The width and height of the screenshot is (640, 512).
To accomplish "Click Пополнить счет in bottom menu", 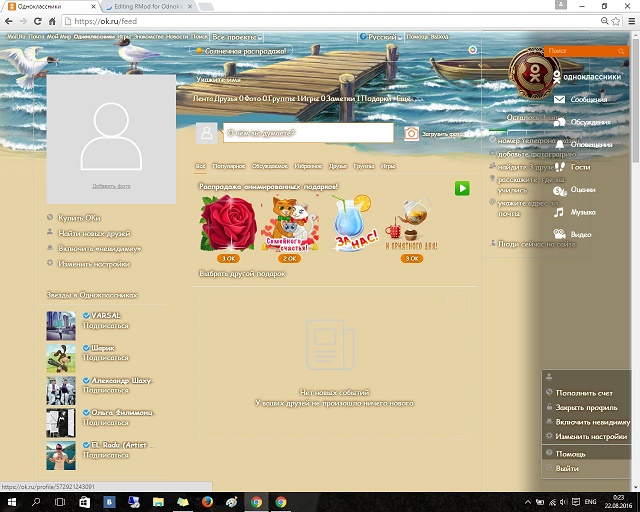I will point(584,393).
